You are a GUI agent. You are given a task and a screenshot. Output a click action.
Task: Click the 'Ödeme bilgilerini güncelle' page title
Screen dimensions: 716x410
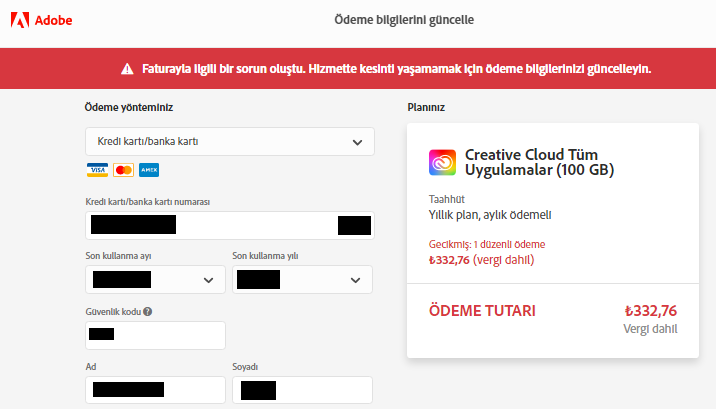point(404,20)
